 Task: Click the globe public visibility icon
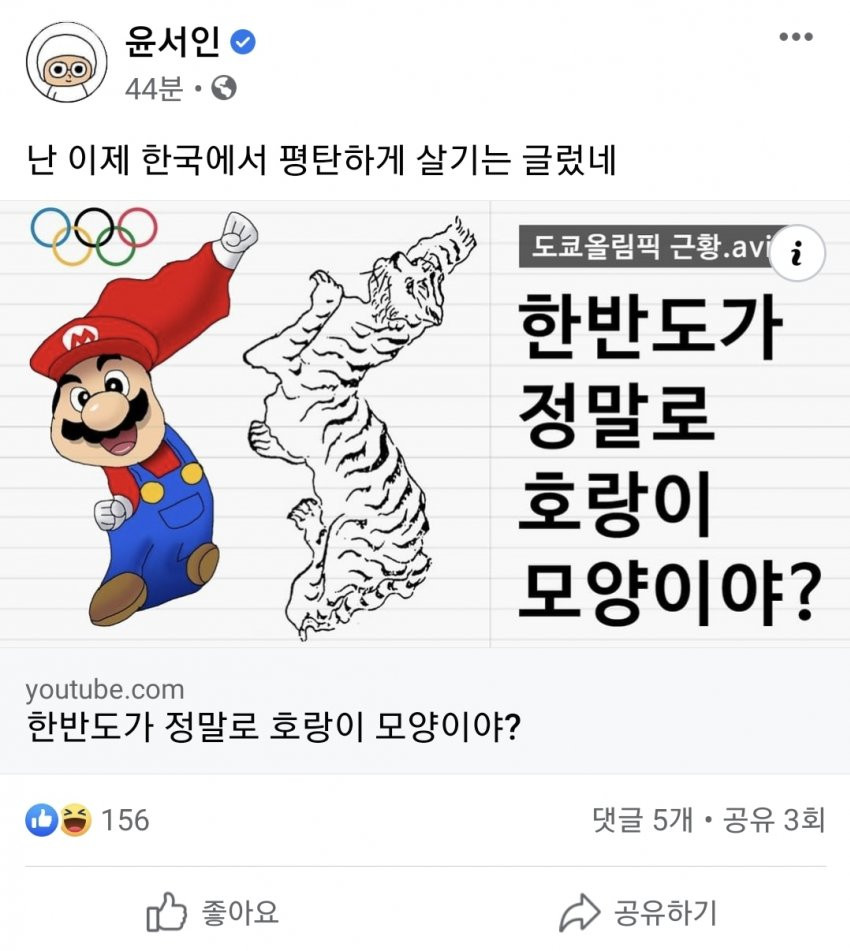tap(224, 89)
